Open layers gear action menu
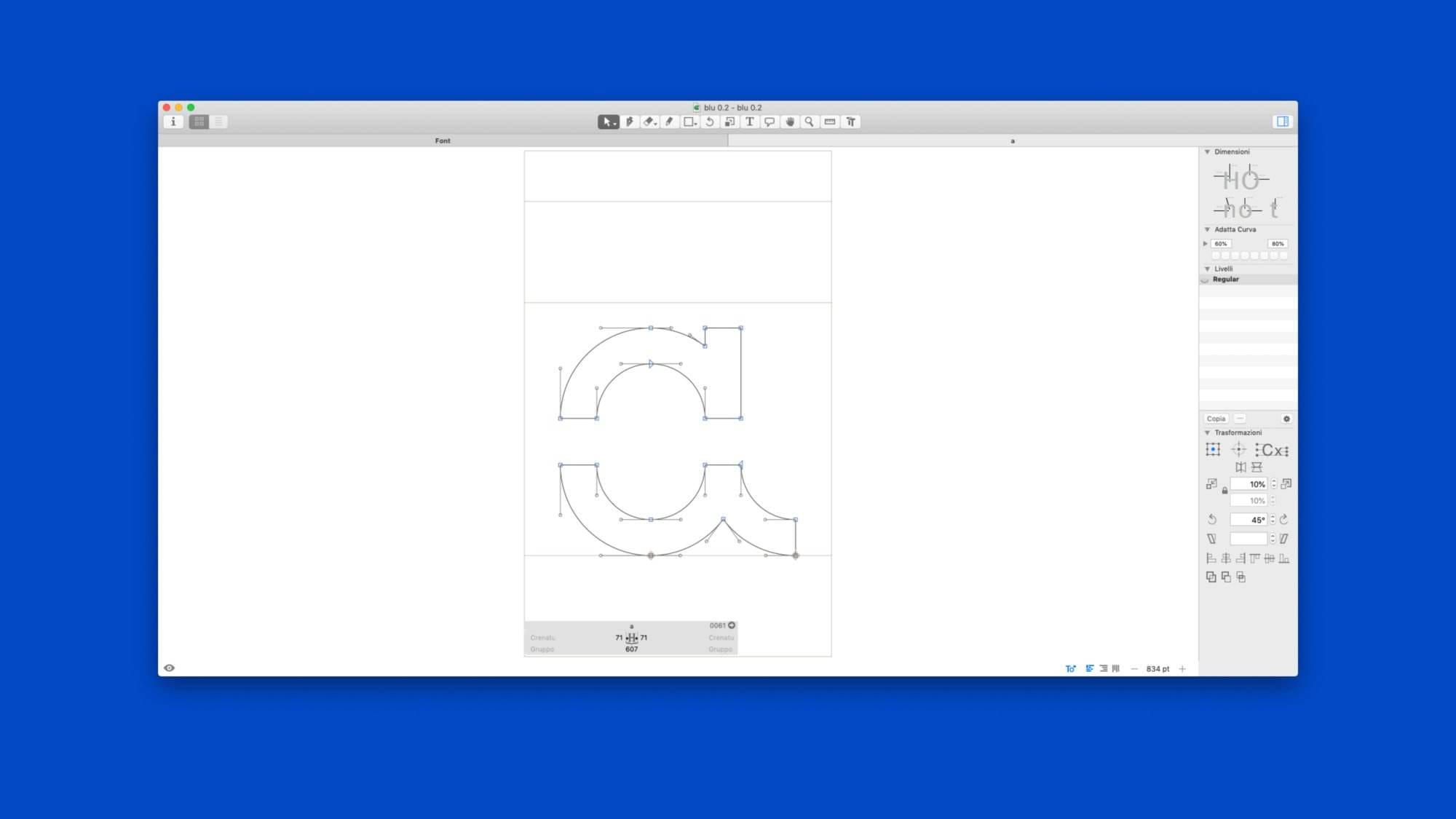Screen dimensions: 1456x819 coord(1286,419)
